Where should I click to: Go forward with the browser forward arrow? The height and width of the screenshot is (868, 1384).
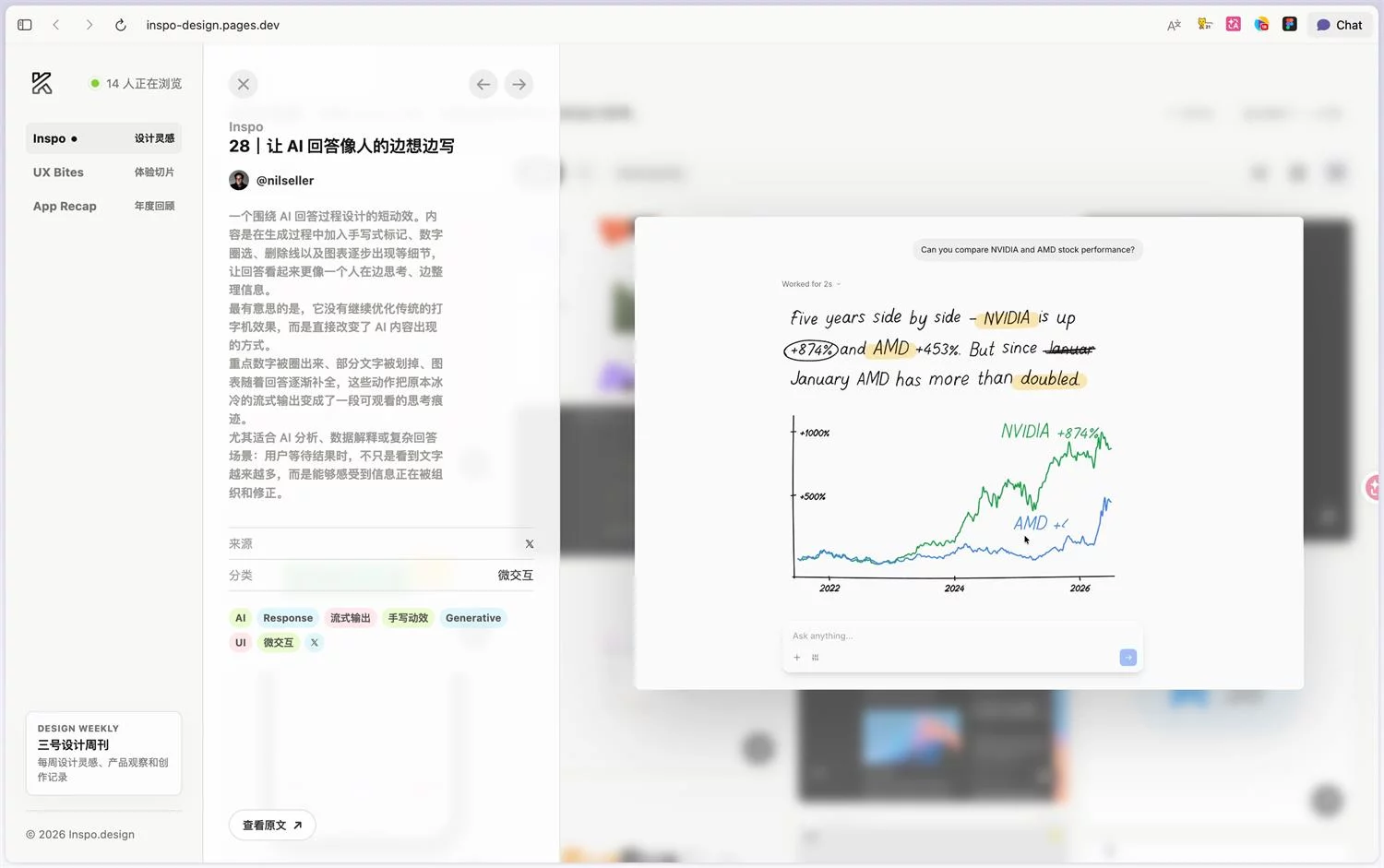[x=89, y=25]
